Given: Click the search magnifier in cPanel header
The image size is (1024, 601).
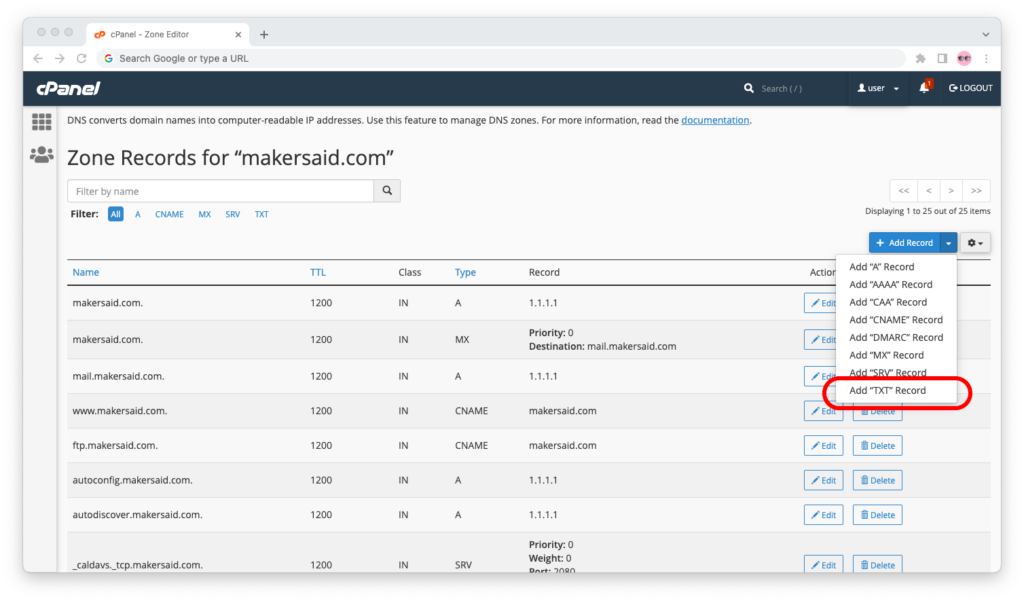Looking at the screenshot, I should pos(748,88).
